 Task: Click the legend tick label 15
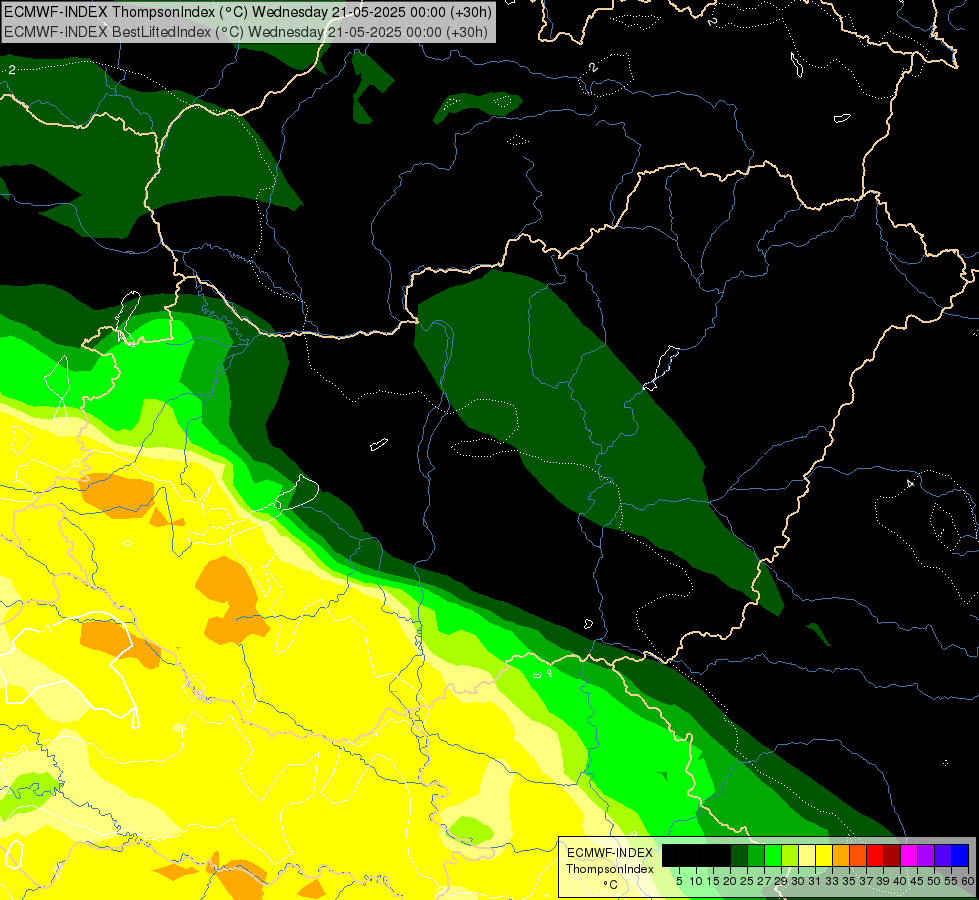point(713,881)
